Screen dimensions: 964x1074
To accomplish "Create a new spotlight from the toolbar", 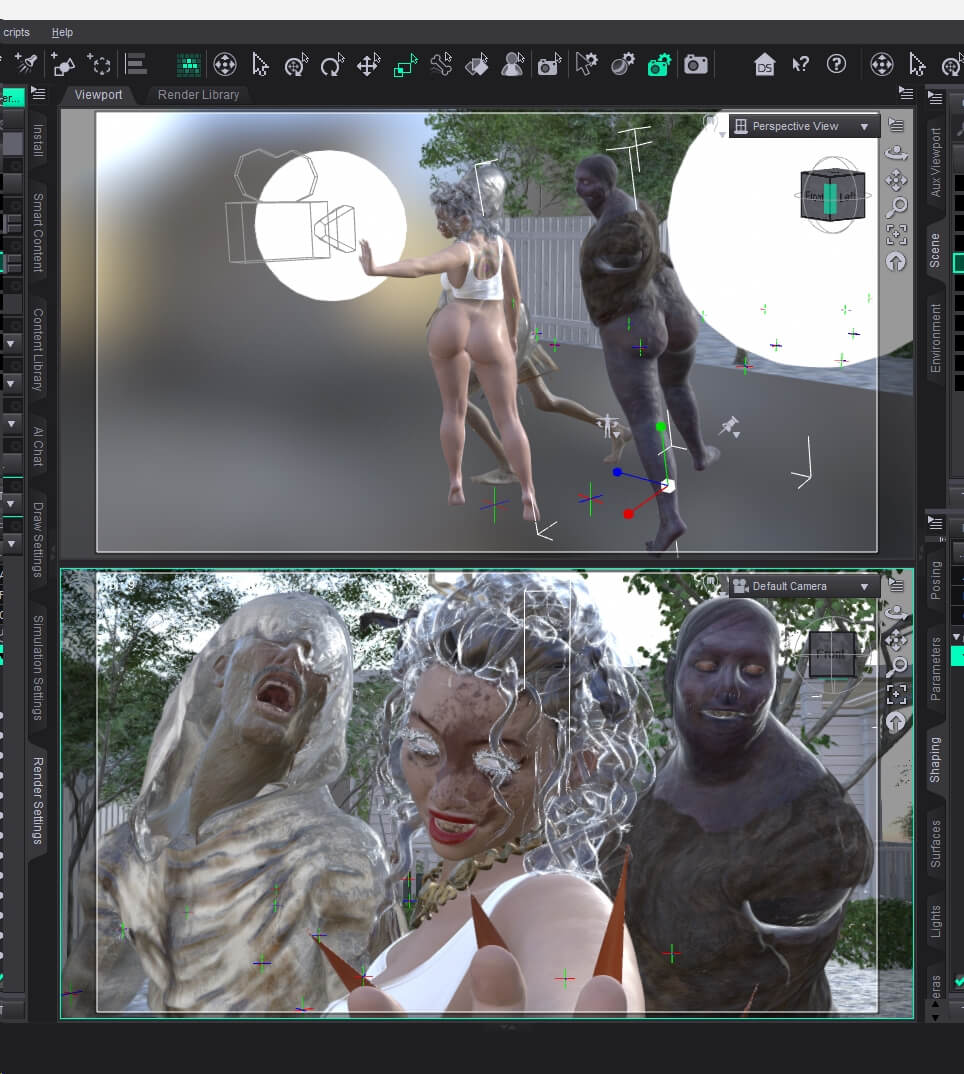I will [27, 64].
